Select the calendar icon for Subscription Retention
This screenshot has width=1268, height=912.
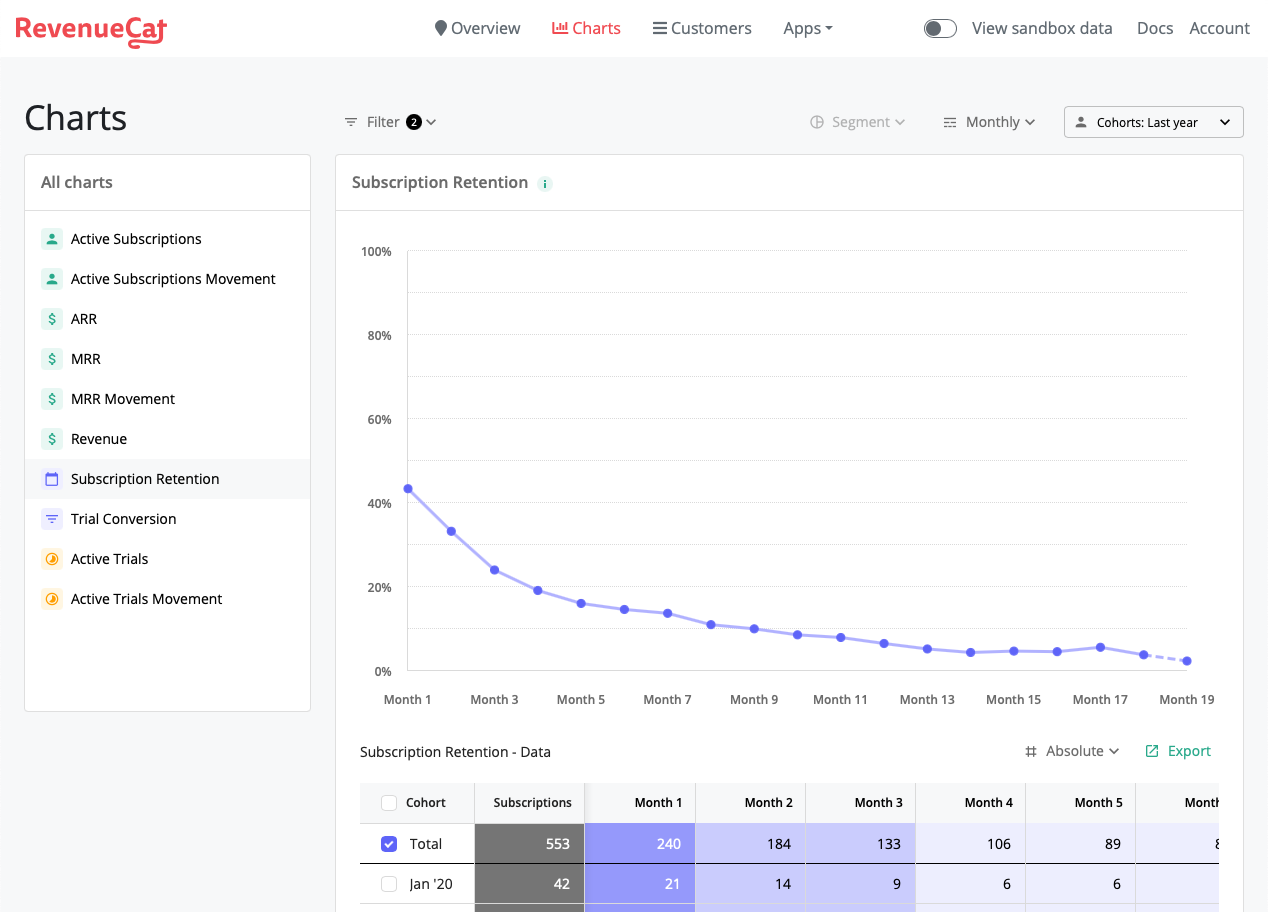pos(51,478)
